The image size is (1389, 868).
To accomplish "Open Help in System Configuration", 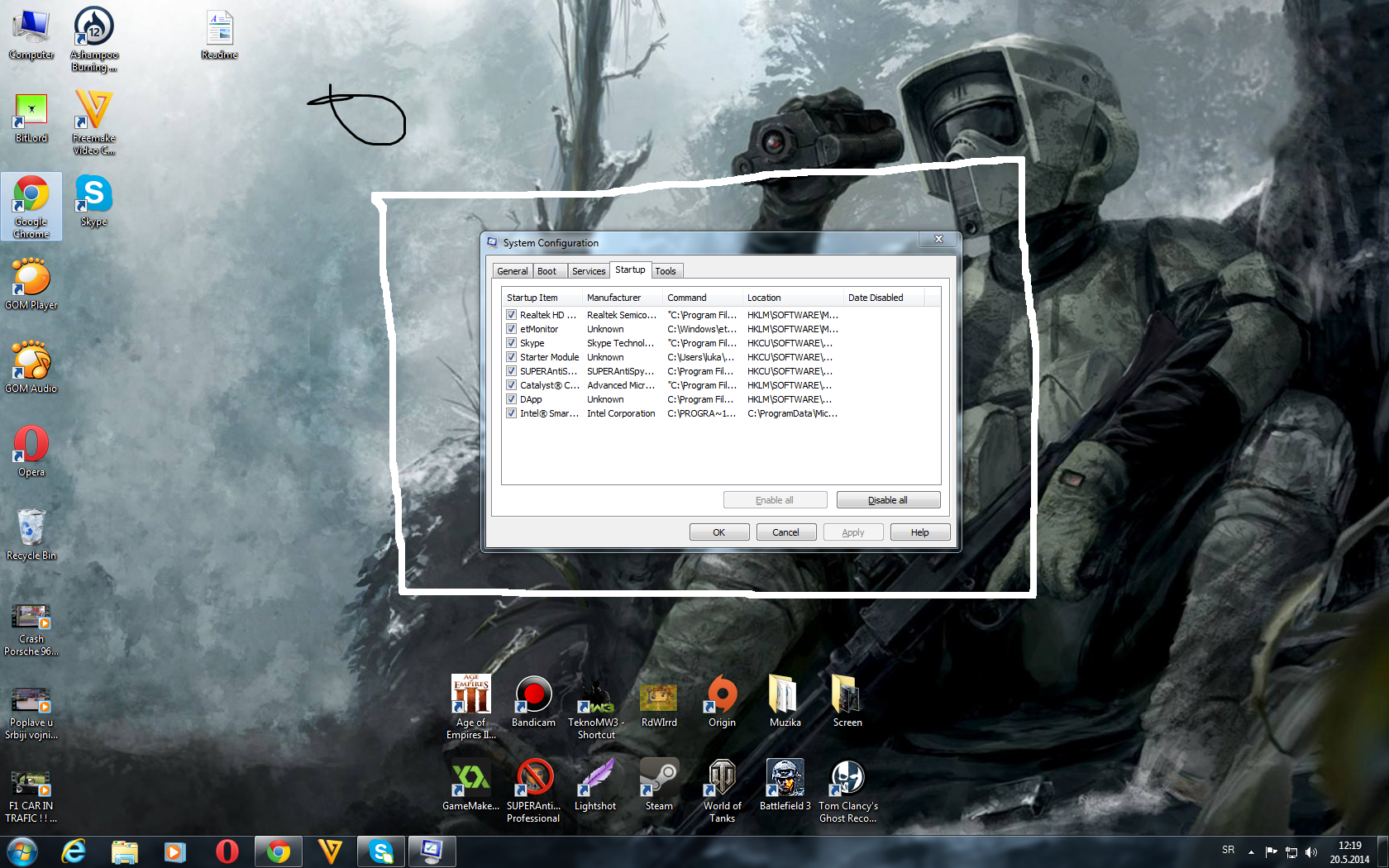I will tap(920, 532).
